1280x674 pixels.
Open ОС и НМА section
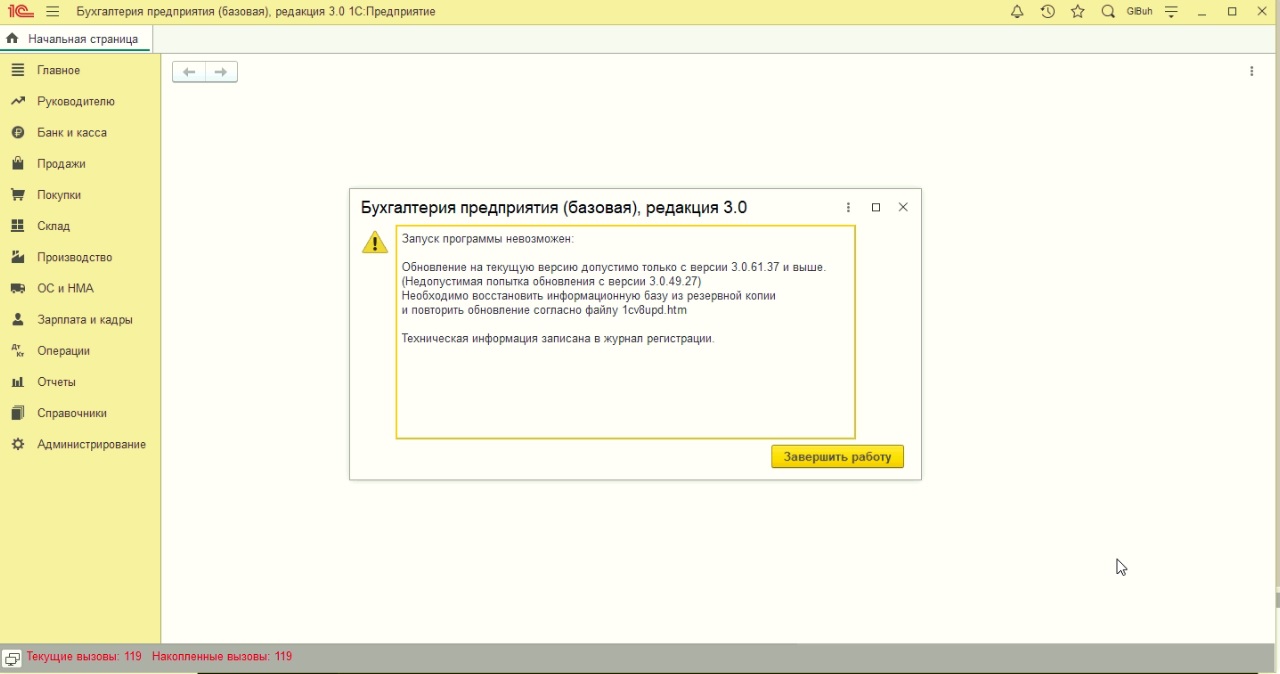(x=80, y=288)
